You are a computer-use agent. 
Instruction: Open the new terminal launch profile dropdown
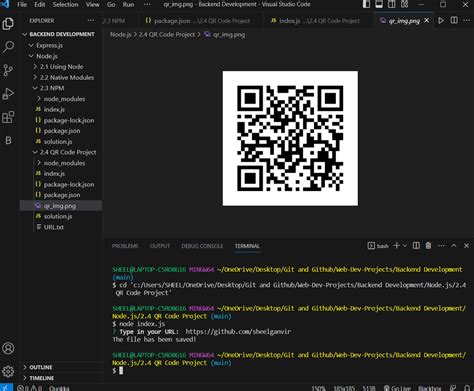(x=405, y=246)
